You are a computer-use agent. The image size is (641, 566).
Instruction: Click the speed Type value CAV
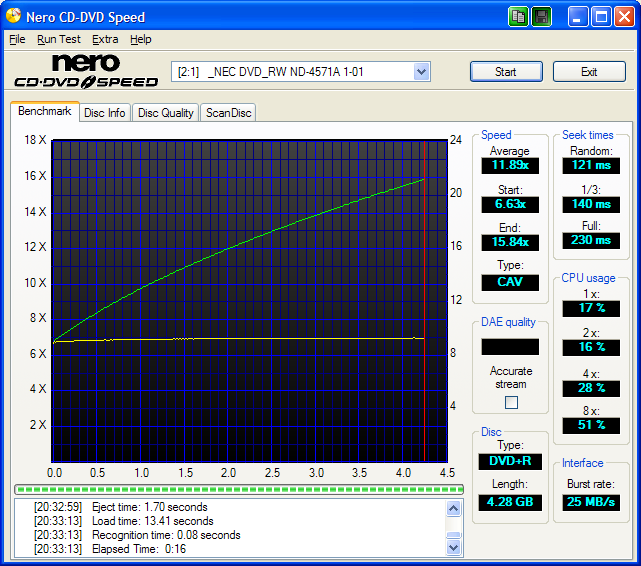510,282
